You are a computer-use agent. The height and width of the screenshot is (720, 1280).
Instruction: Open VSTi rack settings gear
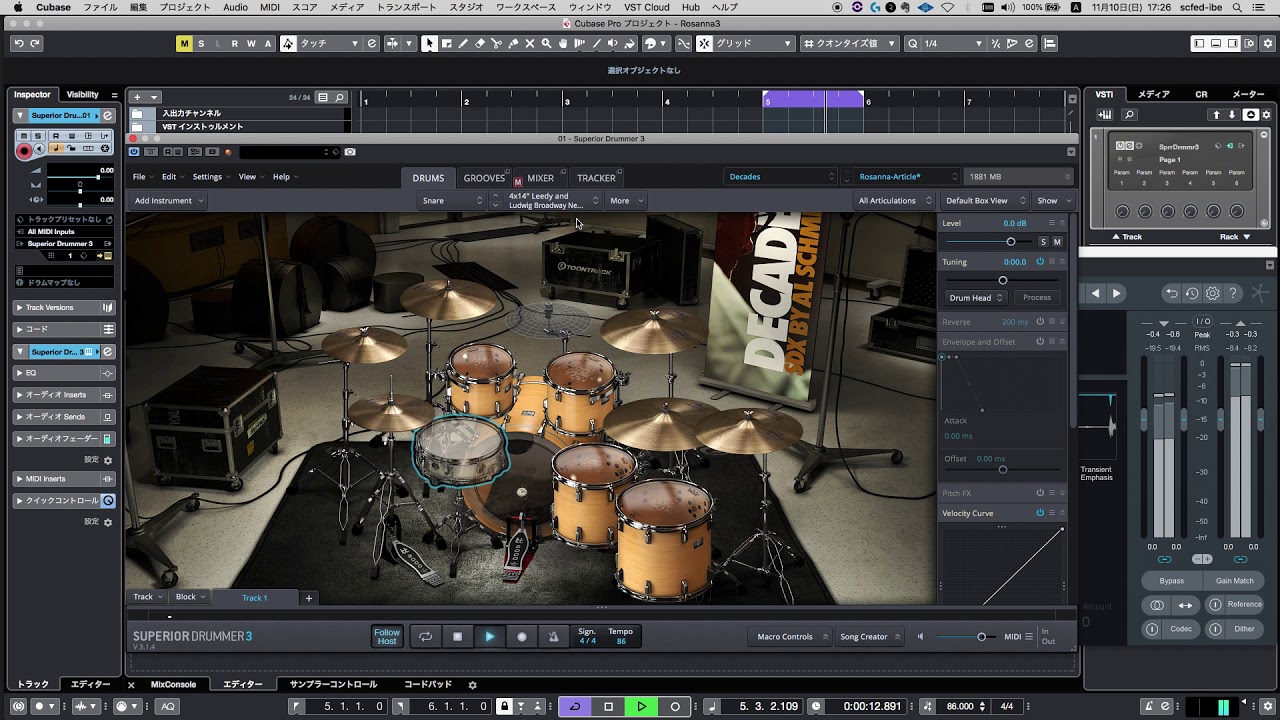coord(1267,115)
